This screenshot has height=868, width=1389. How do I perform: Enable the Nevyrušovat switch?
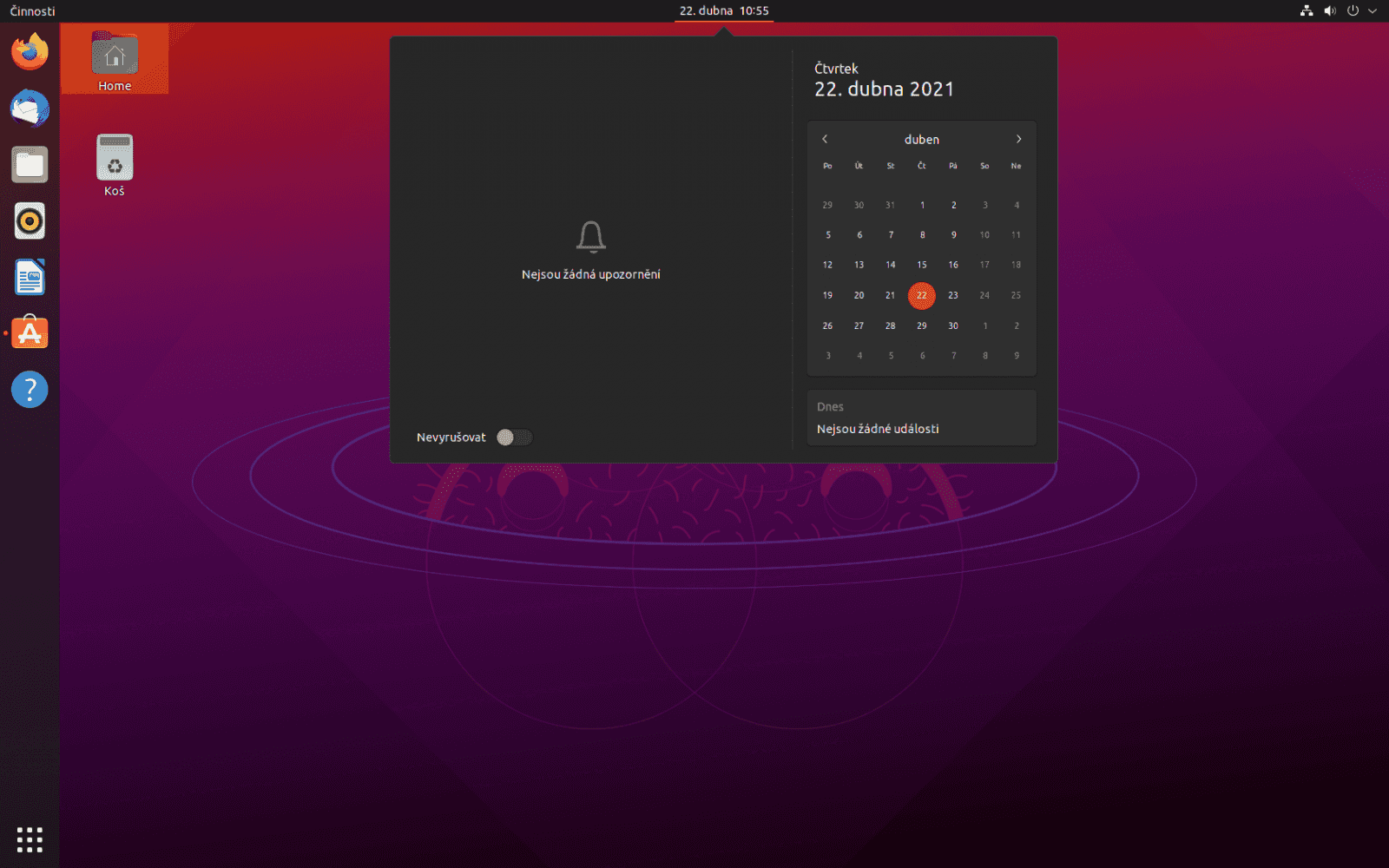514,437
